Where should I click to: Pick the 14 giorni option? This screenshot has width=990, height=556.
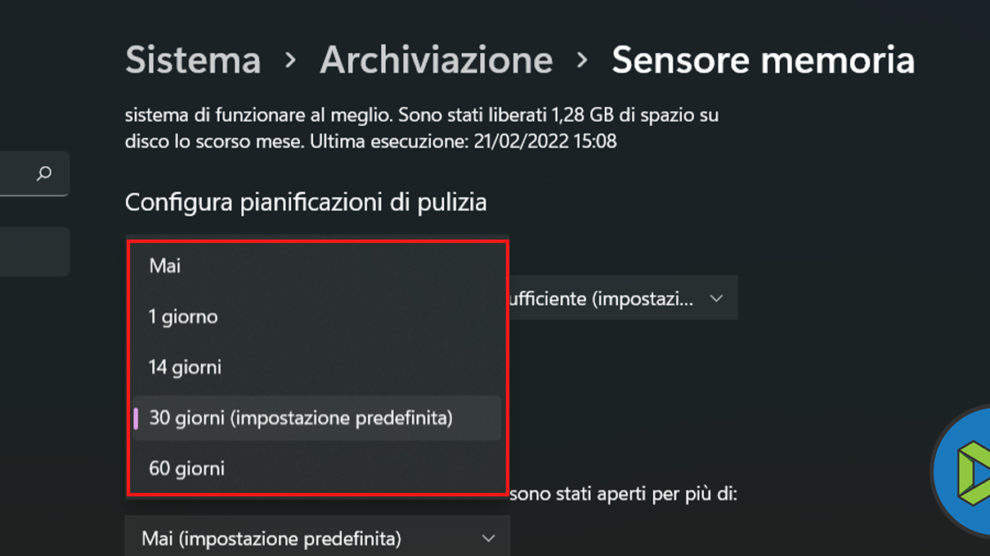pos(185,367)
